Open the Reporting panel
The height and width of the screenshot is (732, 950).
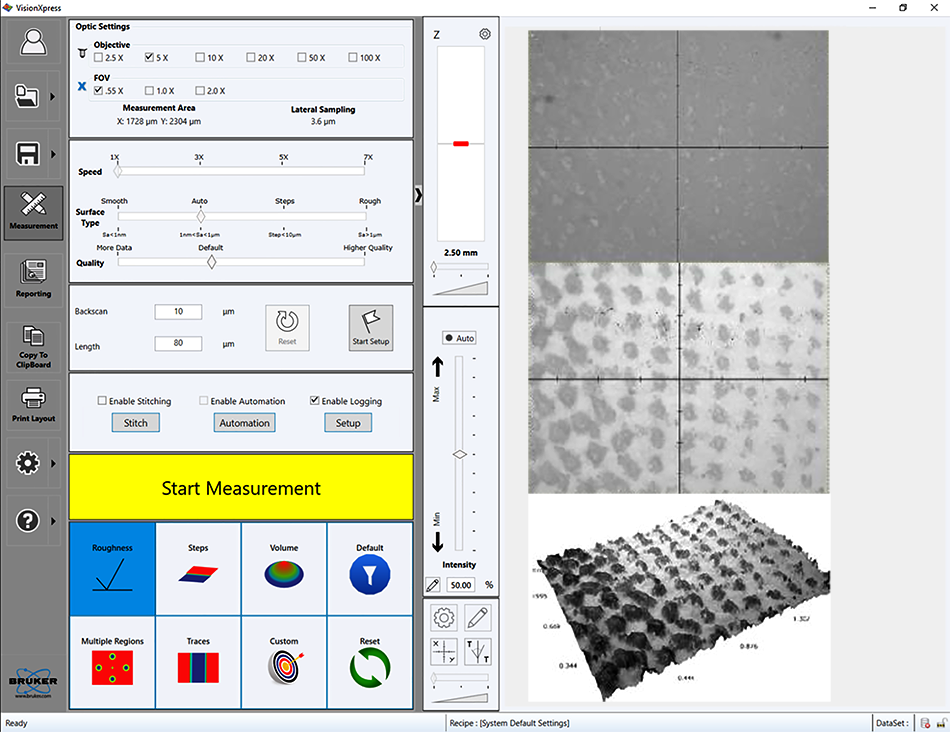click(33, 277)
